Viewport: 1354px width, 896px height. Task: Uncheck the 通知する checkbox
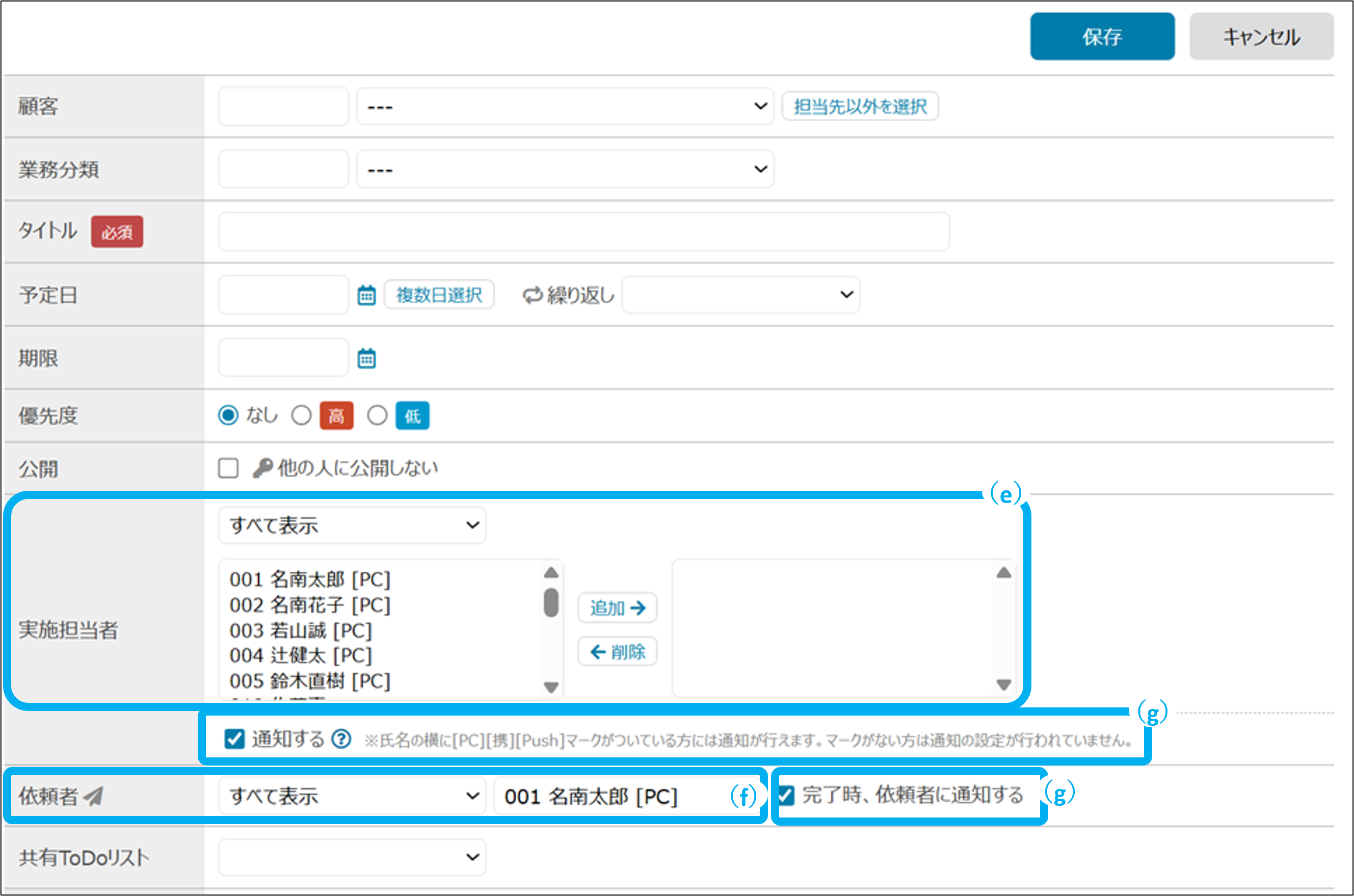tap(235, 739)
